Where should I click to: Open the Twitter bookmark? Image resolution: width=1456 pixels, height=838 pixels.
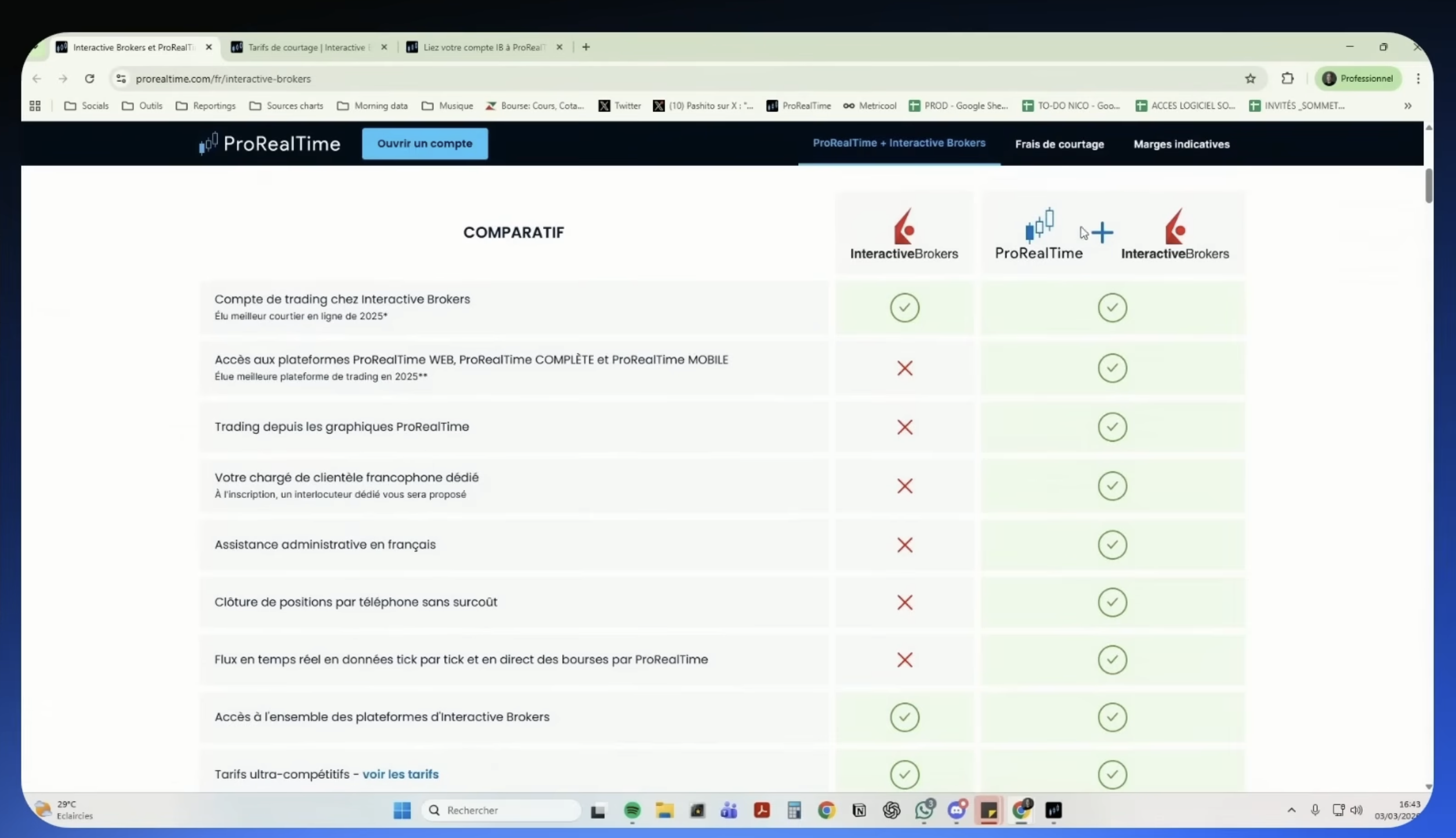pyautogui.click(x=620, y=106)
